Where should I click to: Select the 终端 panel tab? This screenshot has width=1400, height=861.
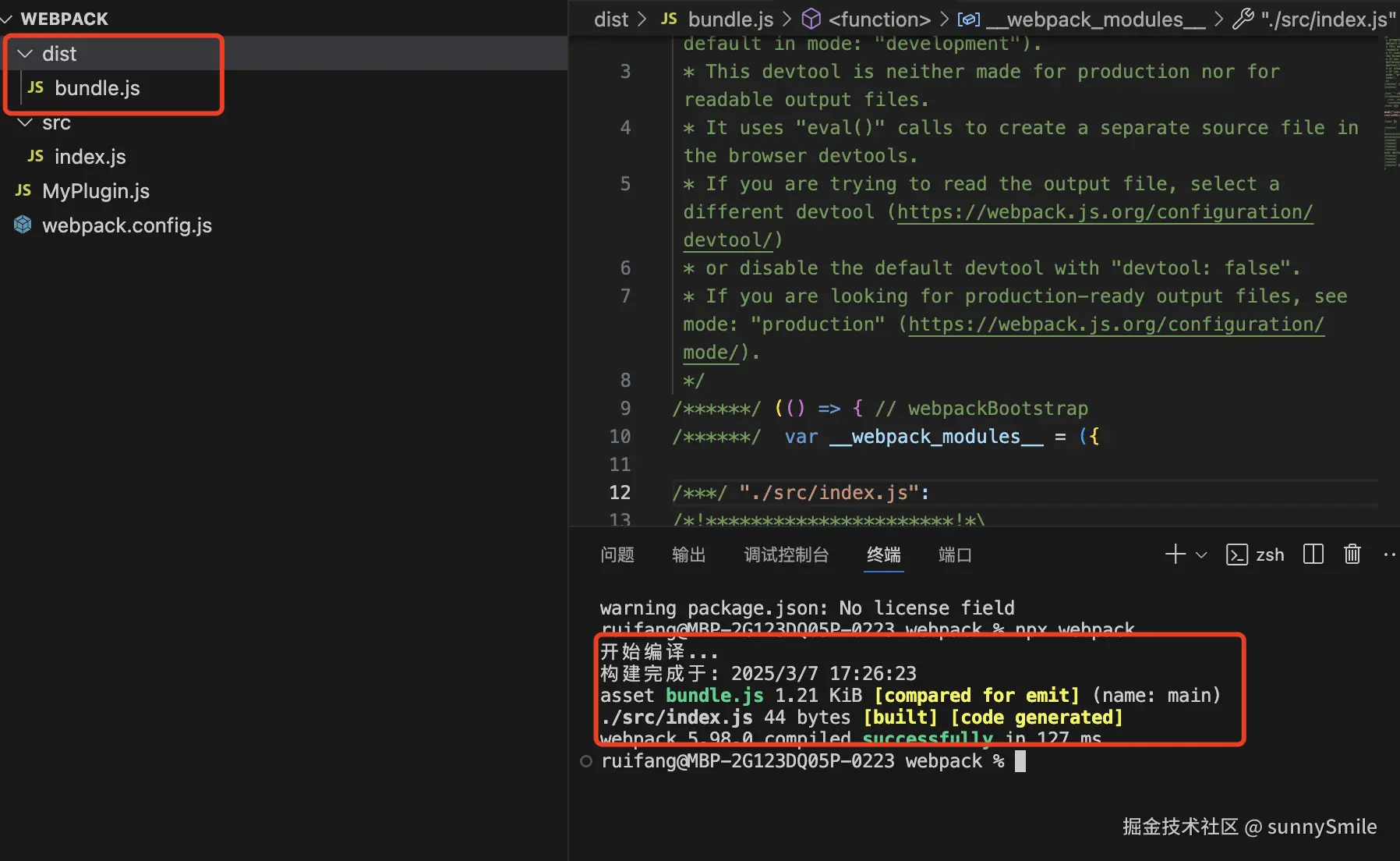(x=884, y=555)
